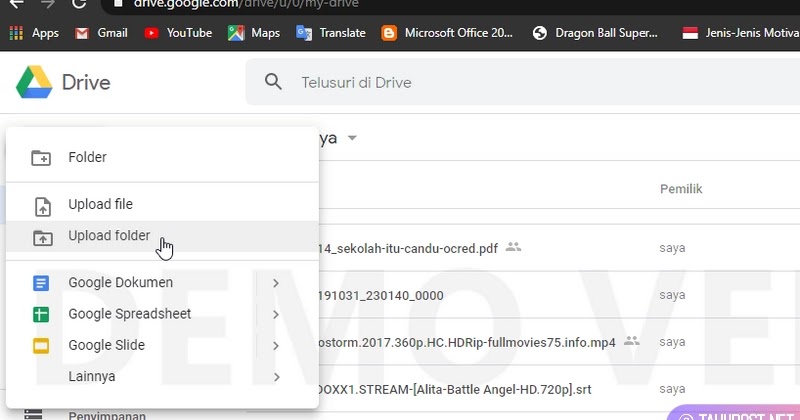Open the My Drive dropdown arrow
The height and width of the screenshot is (420, 800).
coord(352,138)
